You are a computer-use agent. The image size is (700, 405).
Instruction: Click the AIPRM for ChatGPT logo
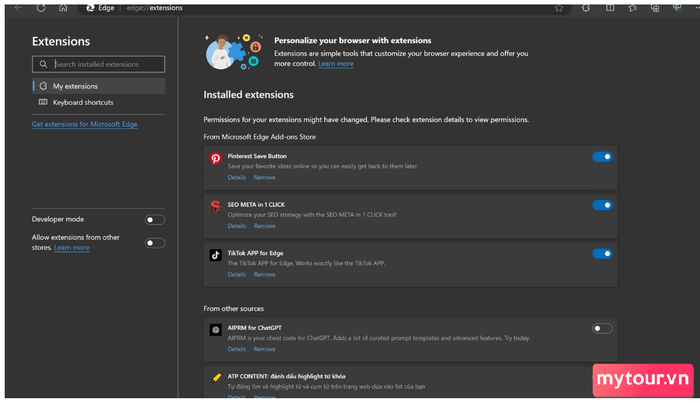coord(216,330)
